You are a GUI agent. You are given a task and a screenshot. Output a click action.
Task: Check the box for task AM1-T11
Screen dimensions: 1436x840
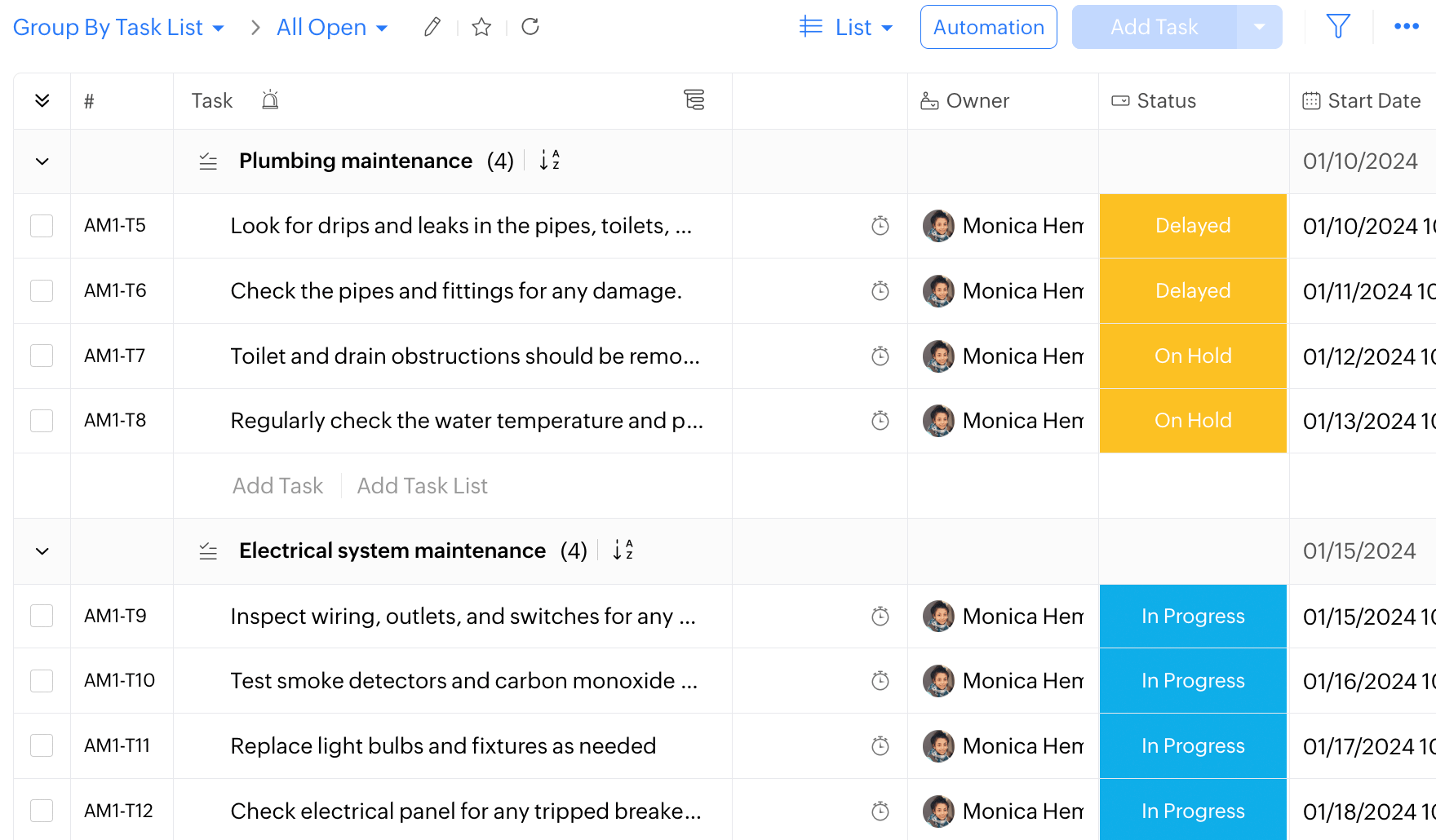pyautogui.click(x=42, y=745)
